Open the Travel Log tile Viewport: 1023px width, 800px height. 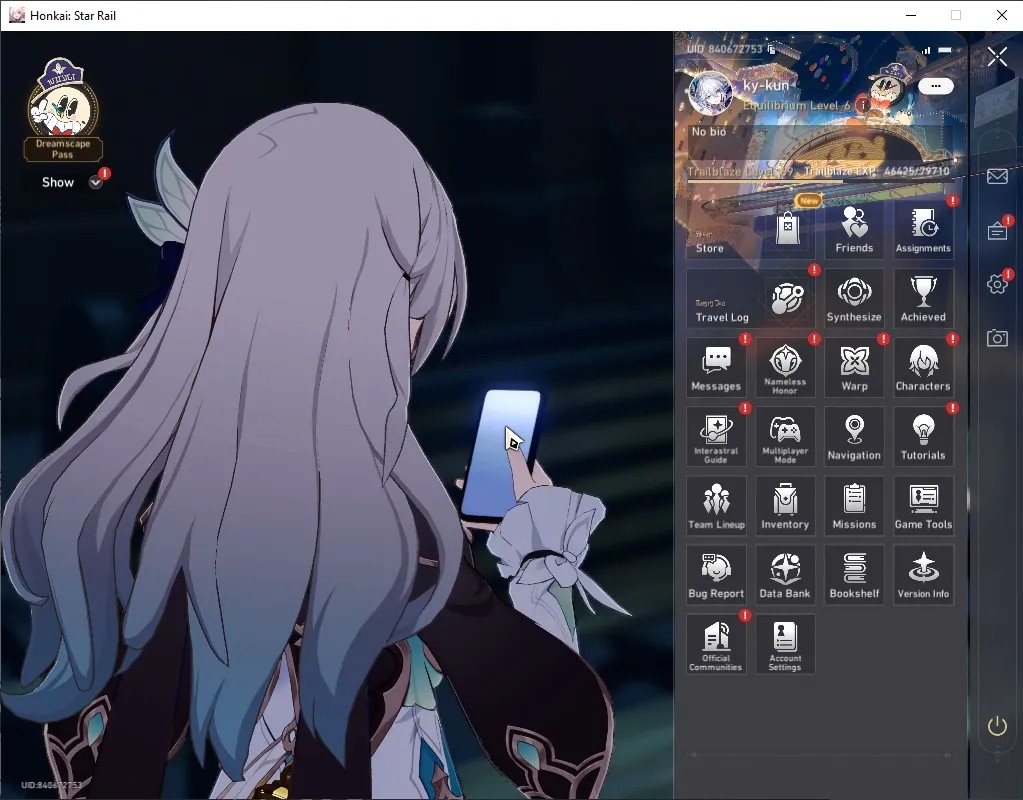[x=750, y=298]
